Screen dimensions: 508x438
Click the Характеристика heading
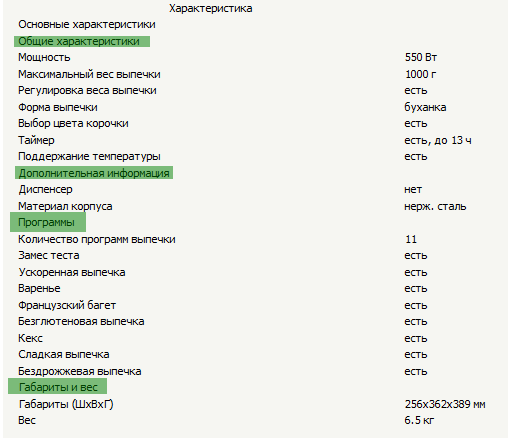[x=210, y=8]
